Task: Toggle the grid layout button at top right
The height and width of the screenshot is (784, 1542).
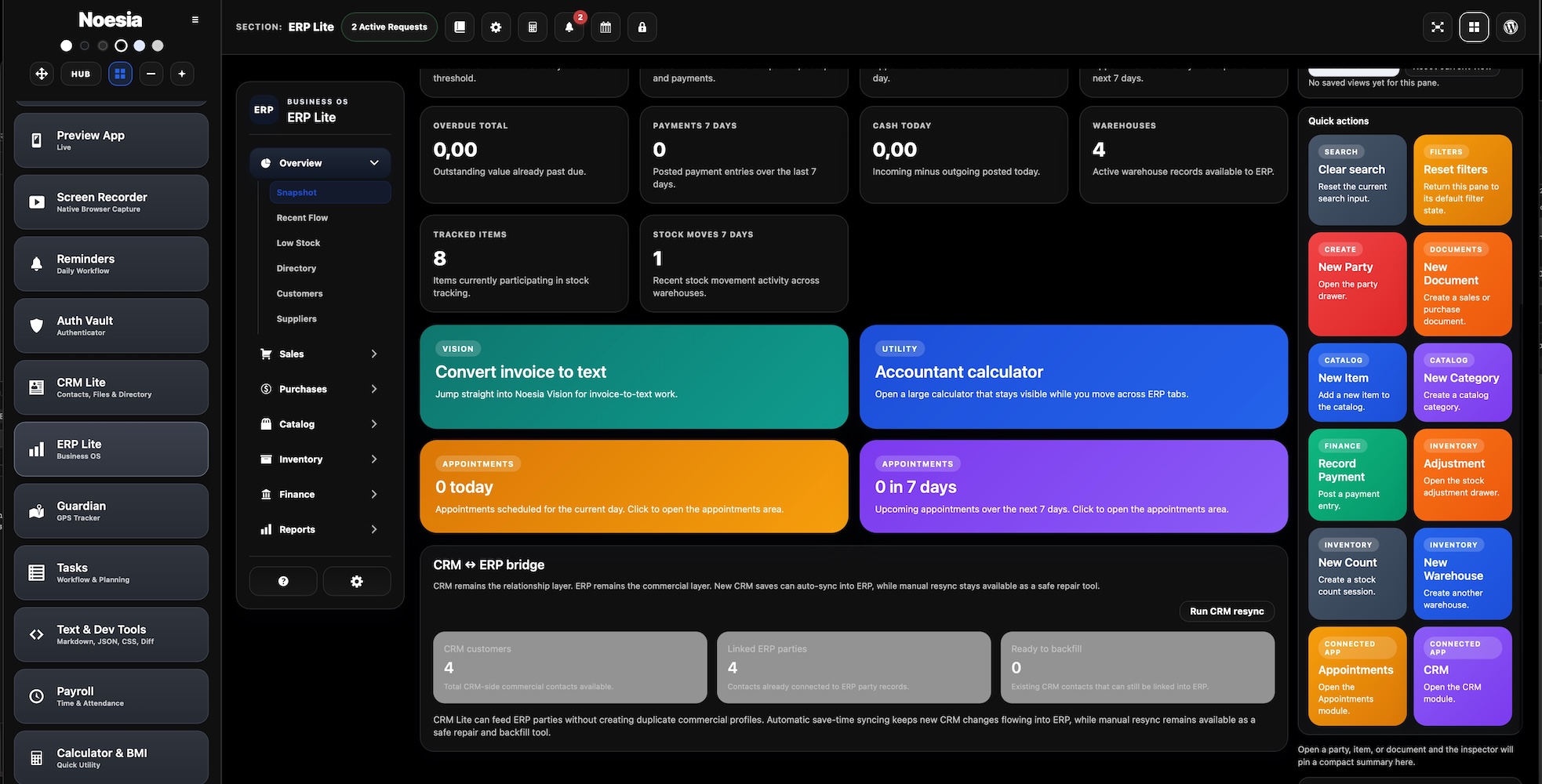Action: [1474, 27]
